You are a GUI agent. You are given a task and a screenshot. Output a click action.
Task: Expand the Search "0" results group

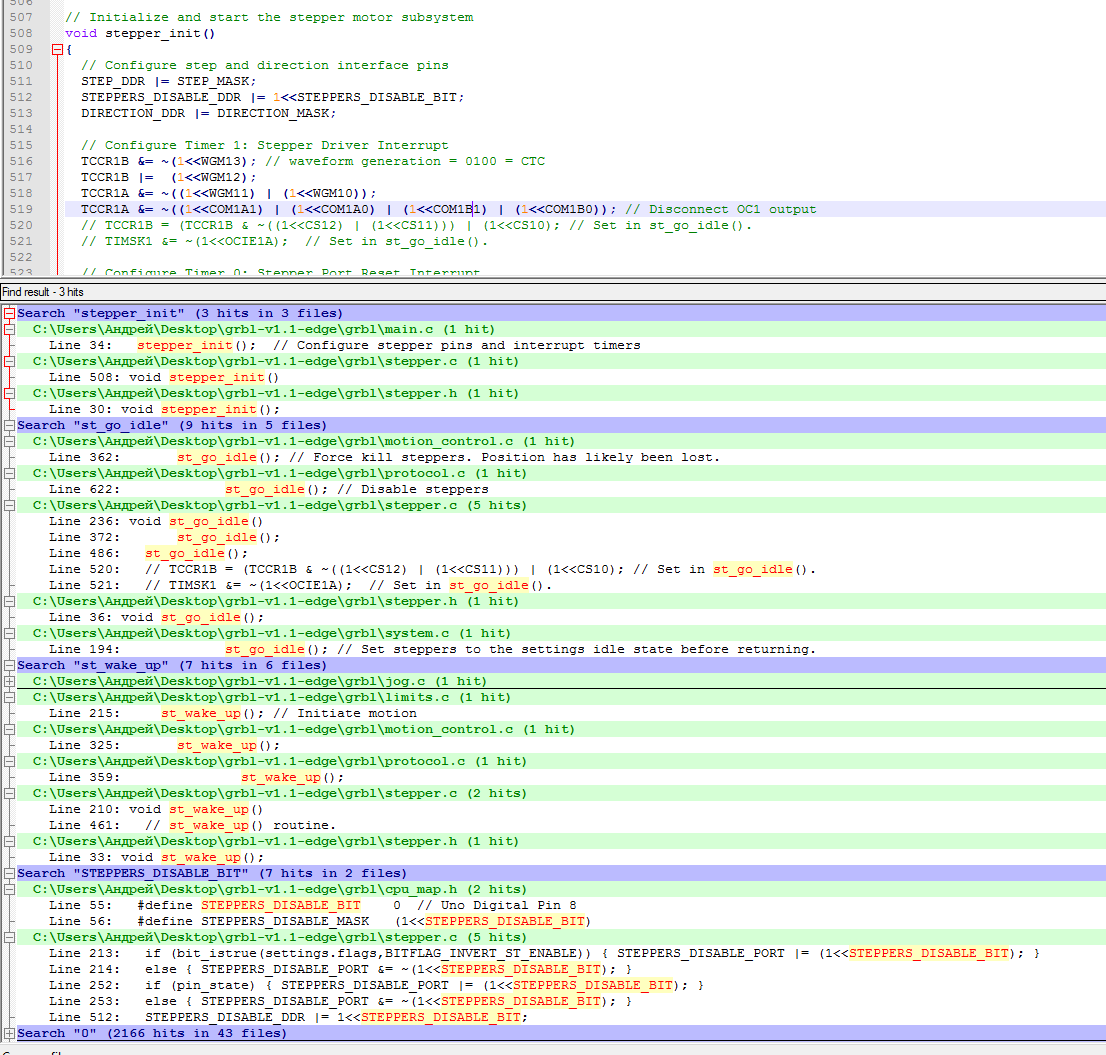pos(9,1033)
